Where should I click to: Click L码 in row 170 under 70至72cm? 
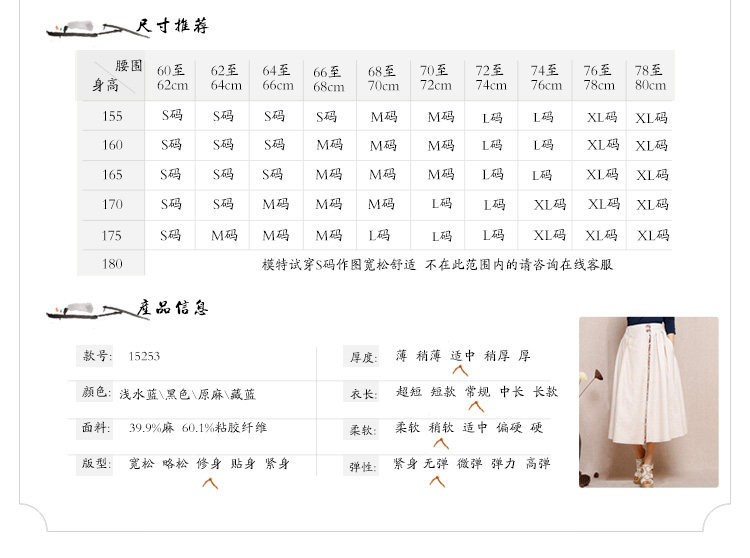pyautogui.click(x=441, y=204)
